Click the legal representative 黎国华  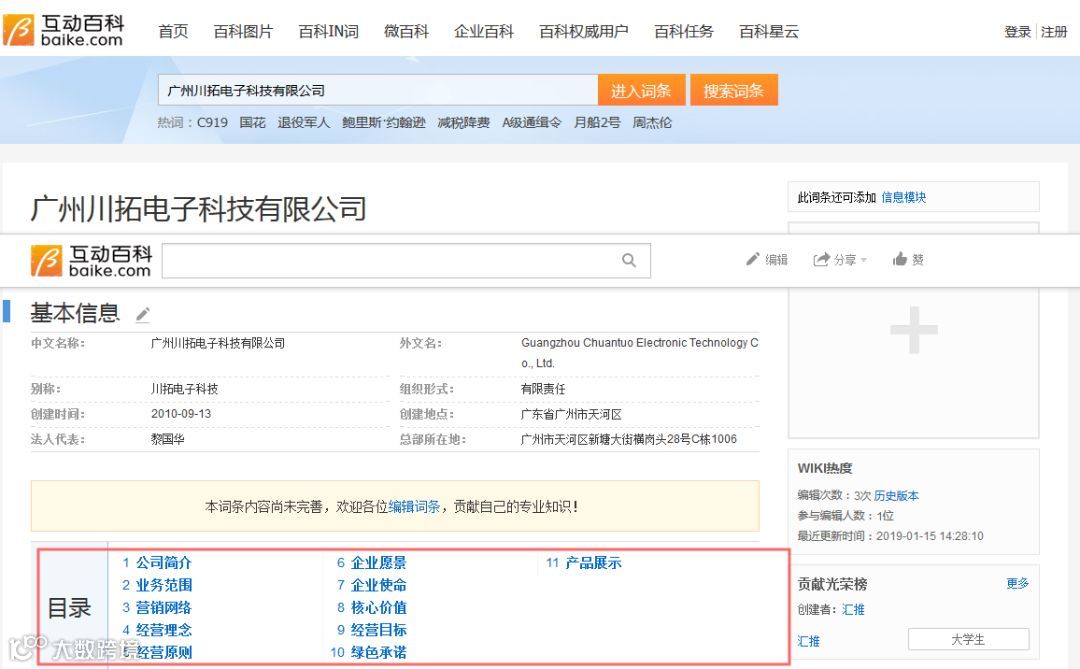click(167, 439)
